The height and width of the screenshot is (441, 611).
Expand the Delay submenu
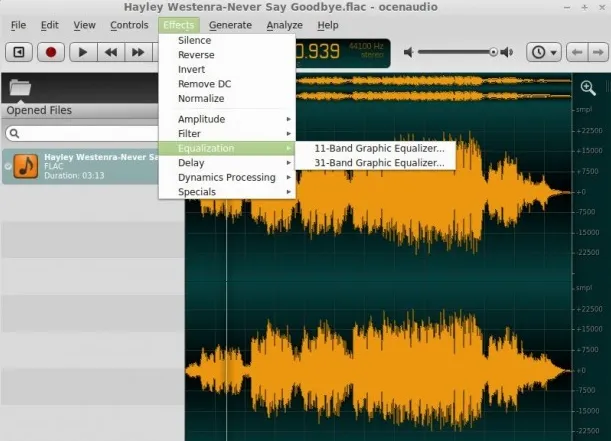[227, 163]
